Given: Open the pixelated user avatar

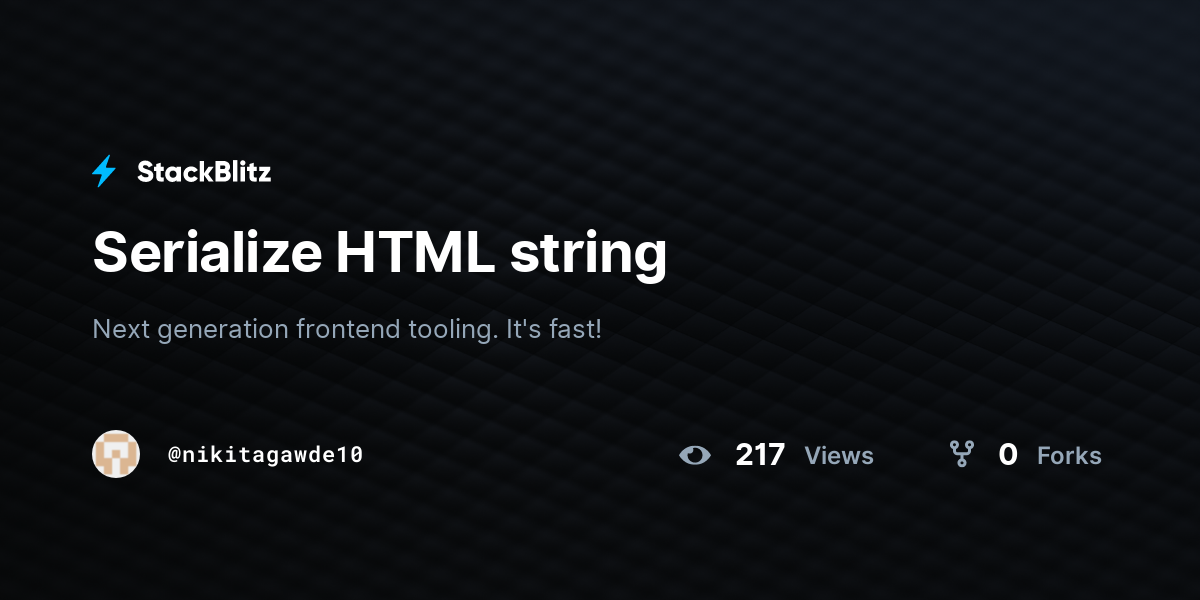Looking at the screenshot, I should pyautogui.click(x=116, y=454).
